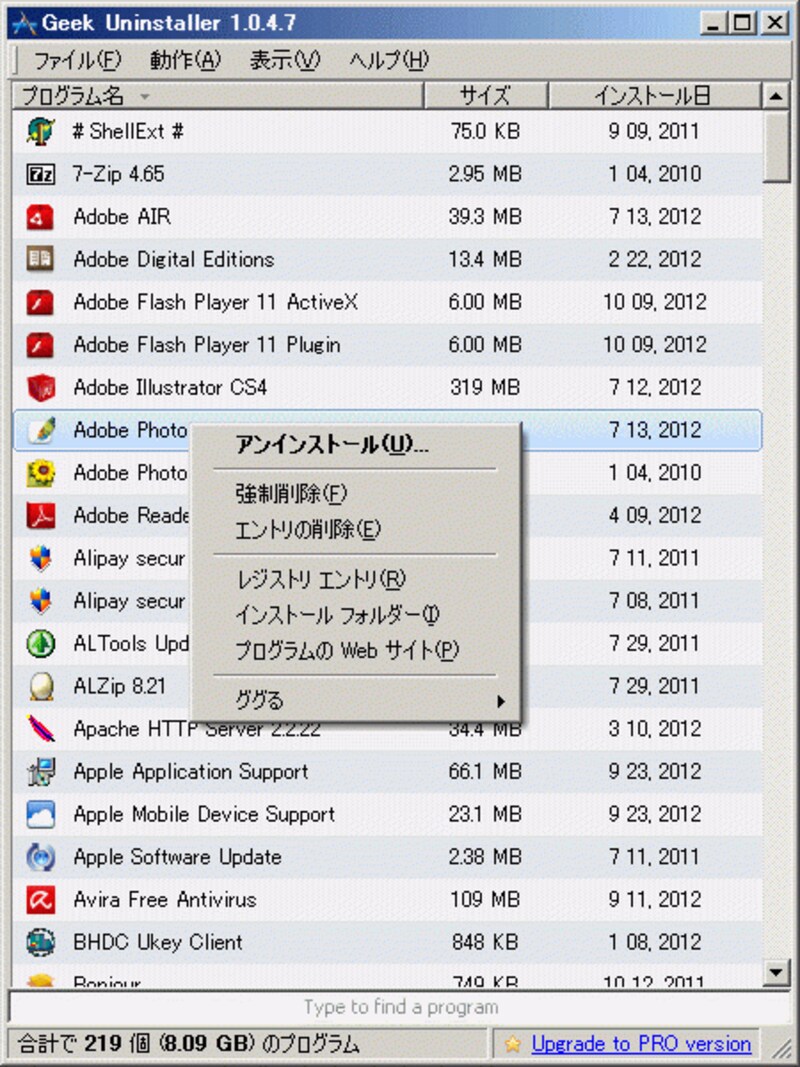800x1067 pixels.
Task: Click the 66.1 MB size cell
Action: 485,772
